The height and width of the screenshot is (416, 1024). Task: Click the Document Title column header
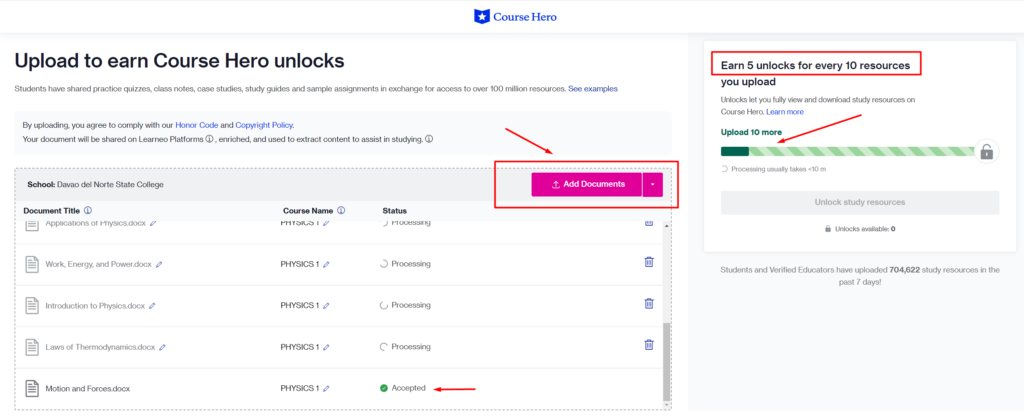coord(52,211)
